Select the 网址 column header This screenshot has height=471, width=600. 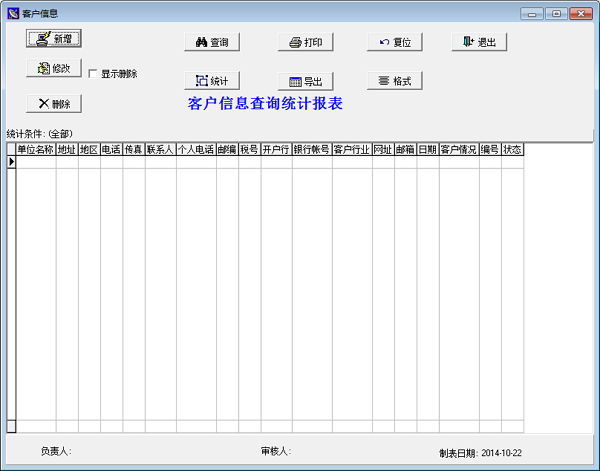pyautogui.click(x=383, y=149)
